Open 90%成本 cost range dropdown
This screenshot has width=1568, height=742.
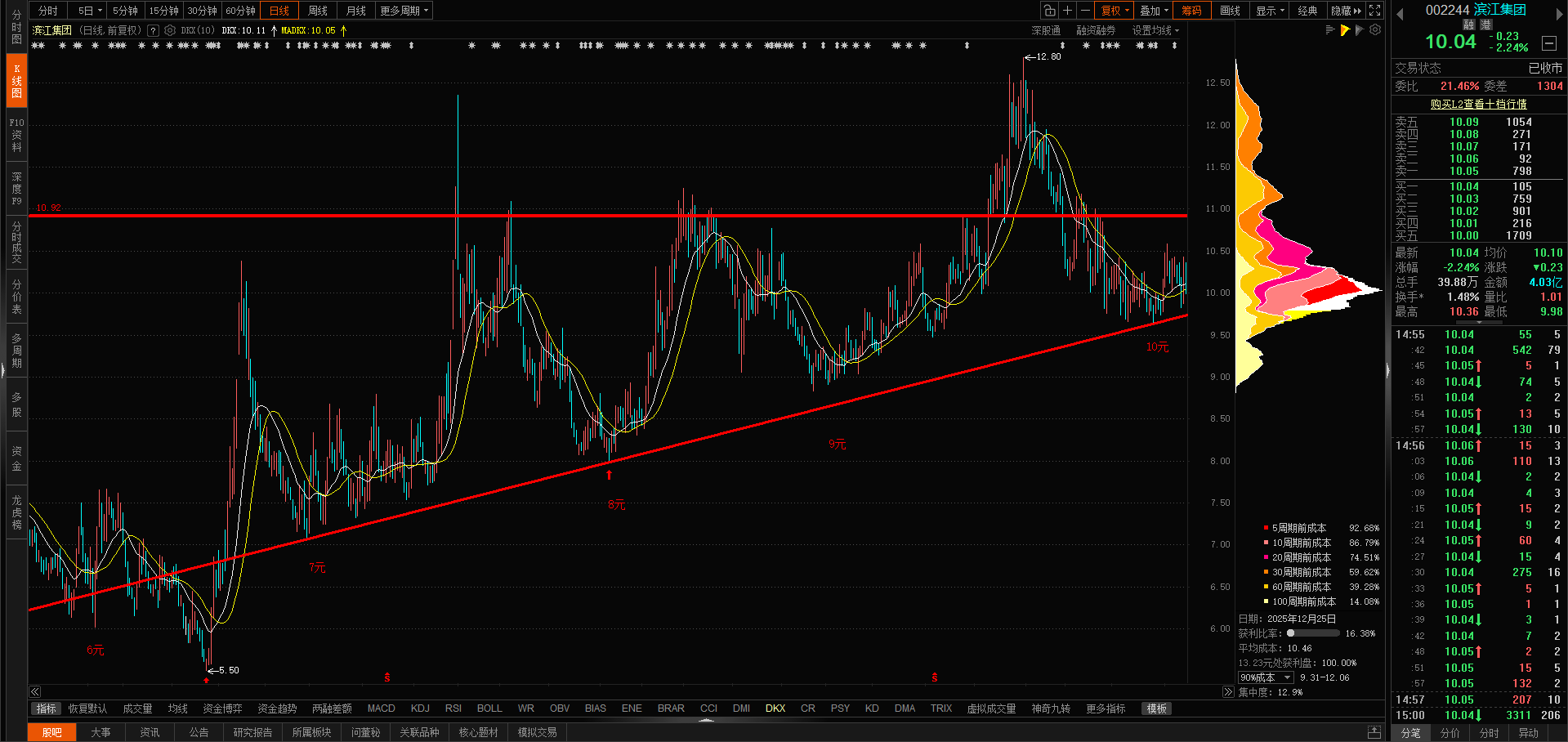1265,677
